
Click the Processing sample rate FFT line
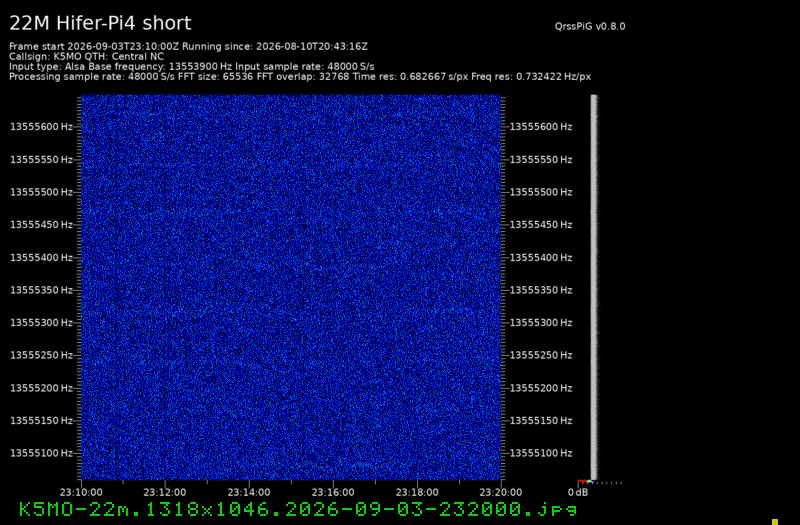coord(300,77)
